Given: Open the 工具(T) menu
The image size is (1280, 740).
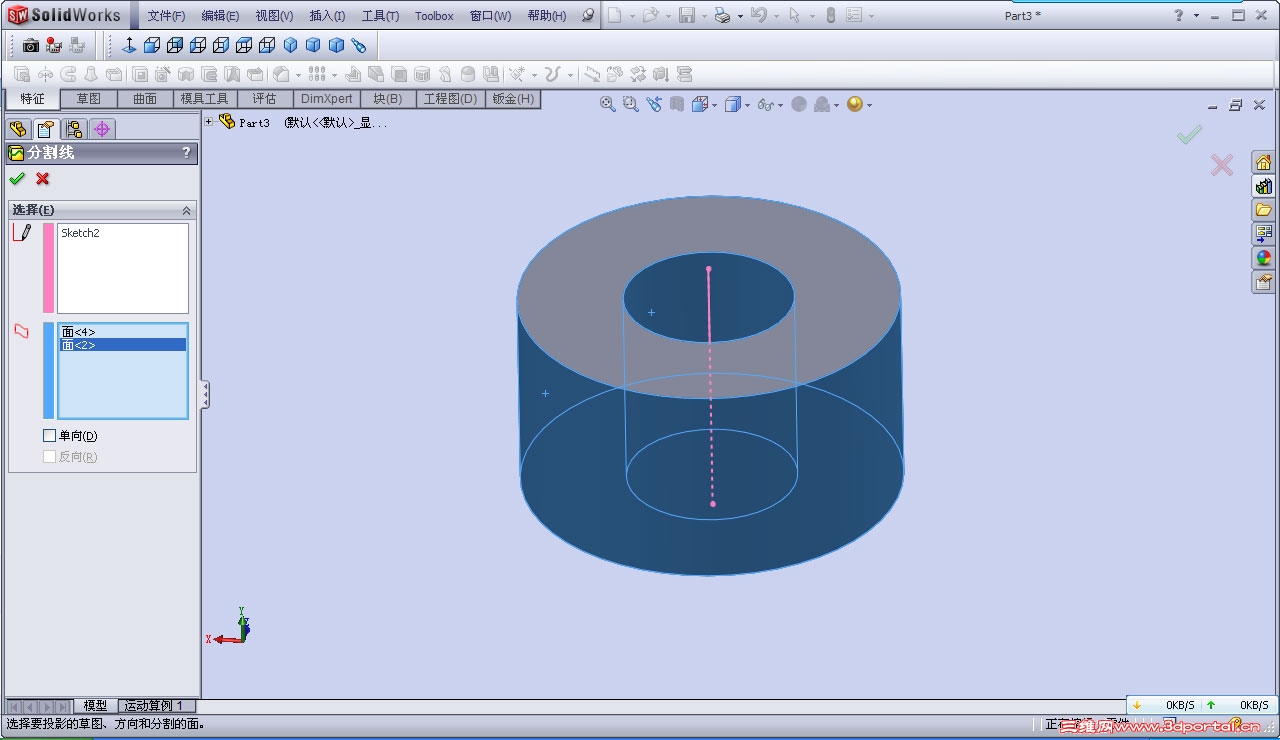Looking at the screenshot, I should [x=380, y=16].
